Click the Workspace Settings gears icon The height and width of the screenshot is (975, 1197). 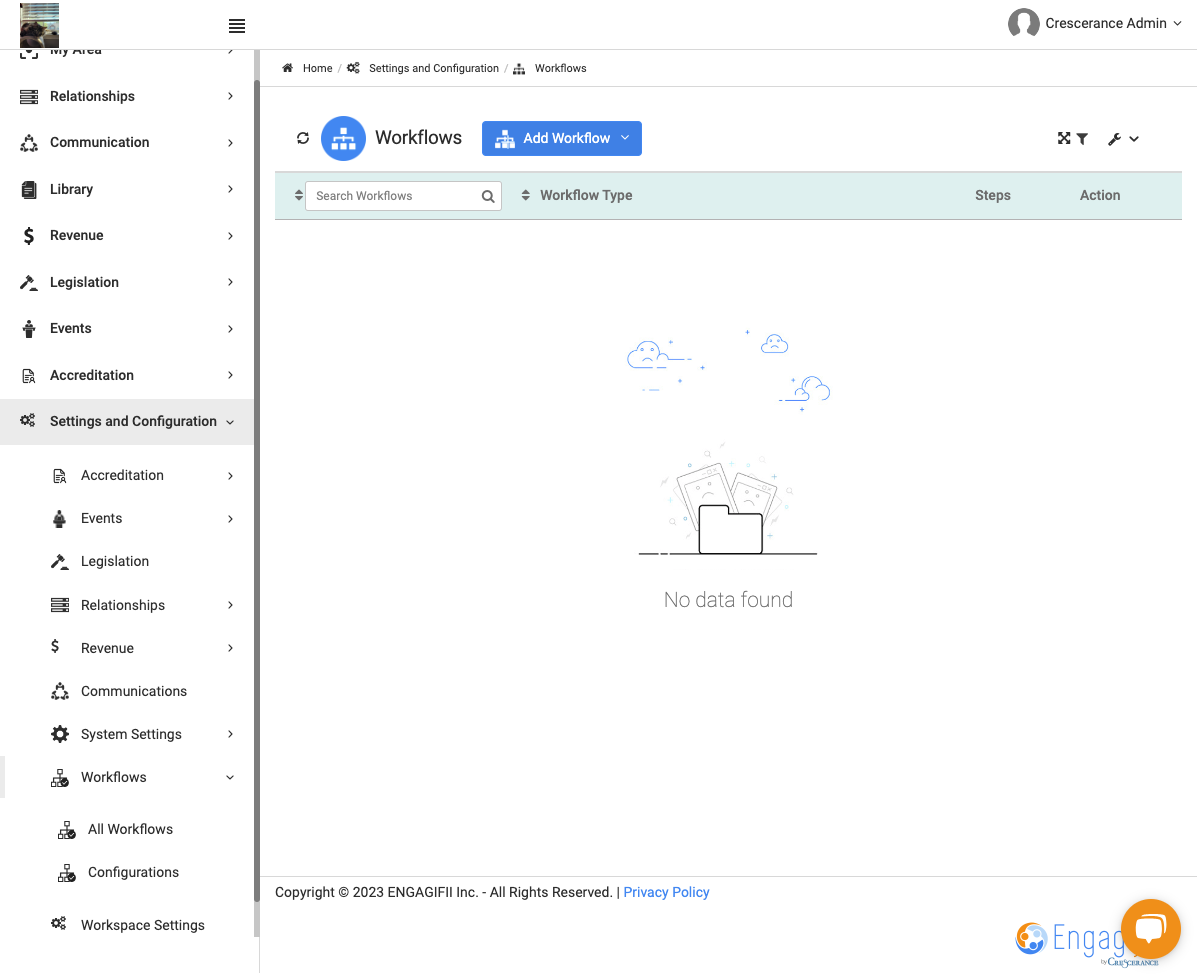point(59,924)
